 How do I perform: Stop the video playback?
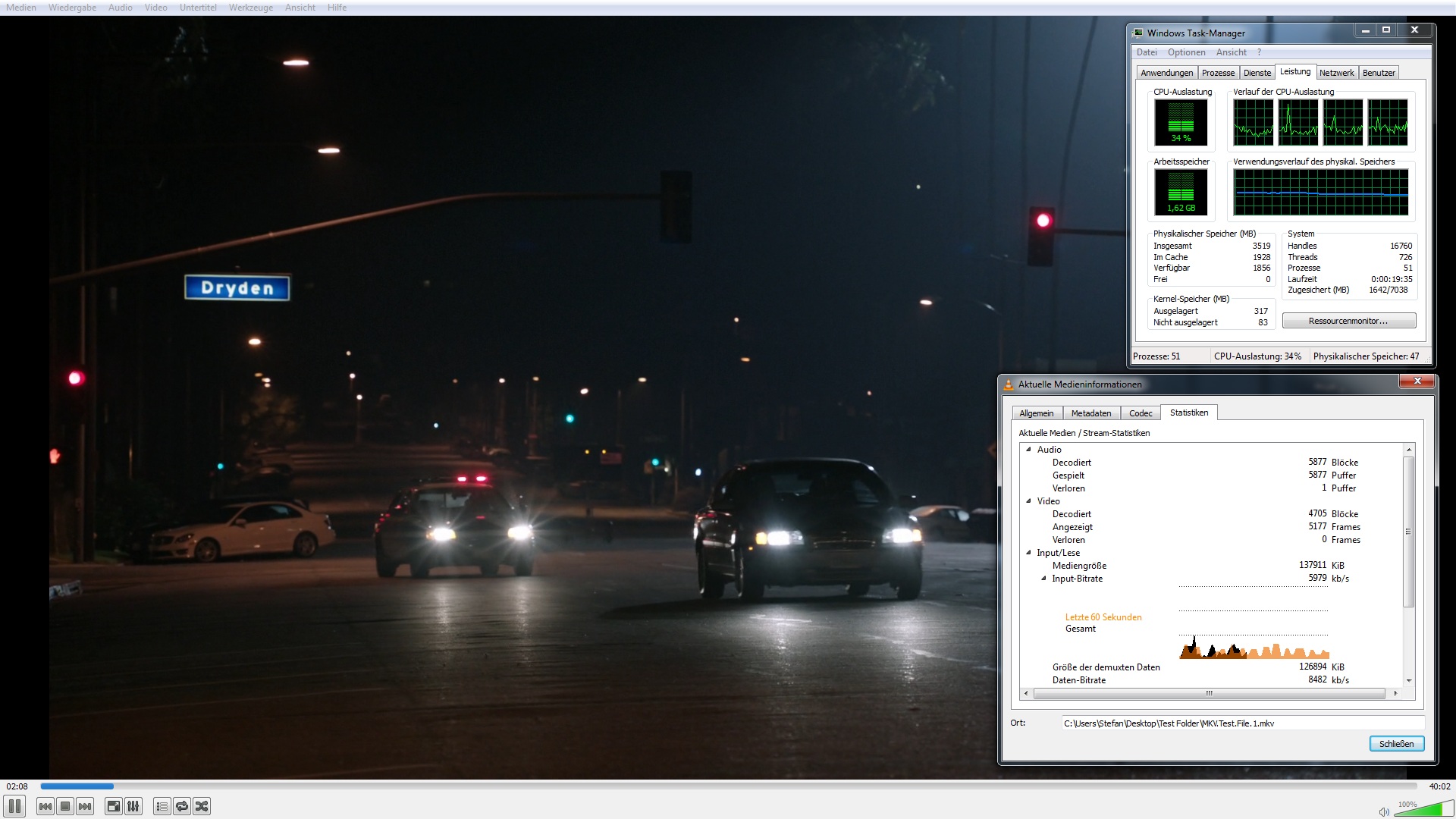65,806
